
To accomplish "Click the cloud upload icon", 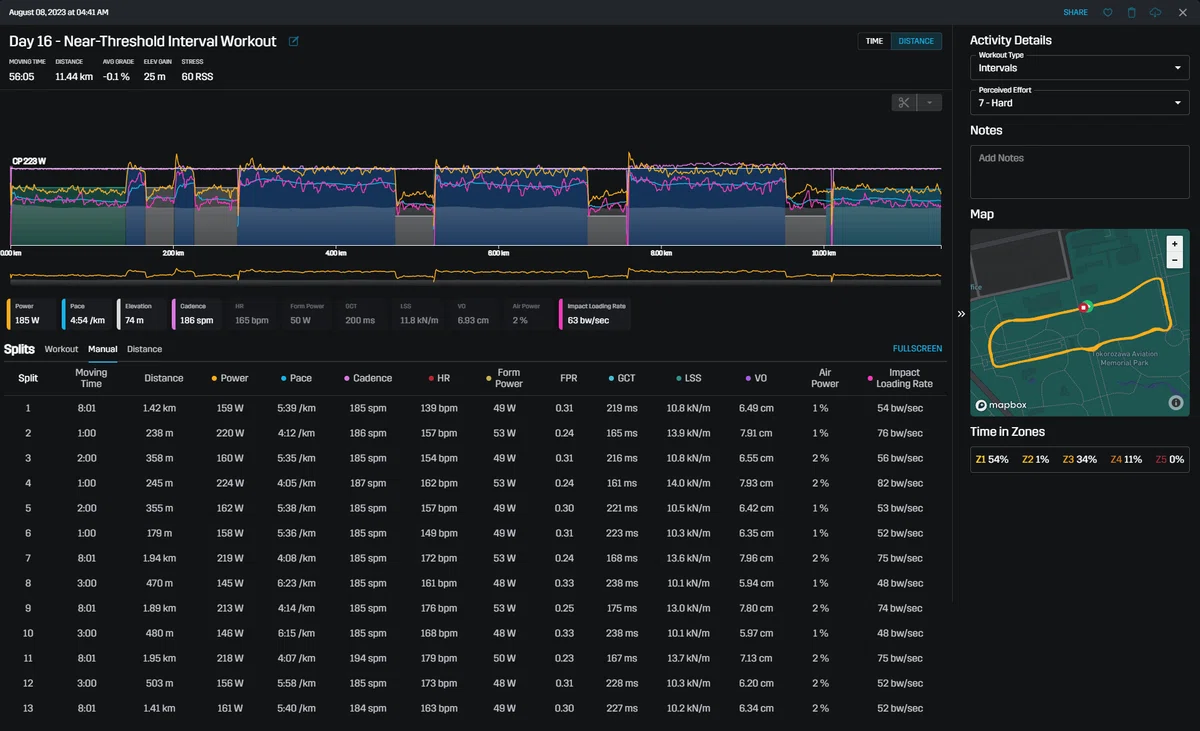I will (x=1156, y=12).
